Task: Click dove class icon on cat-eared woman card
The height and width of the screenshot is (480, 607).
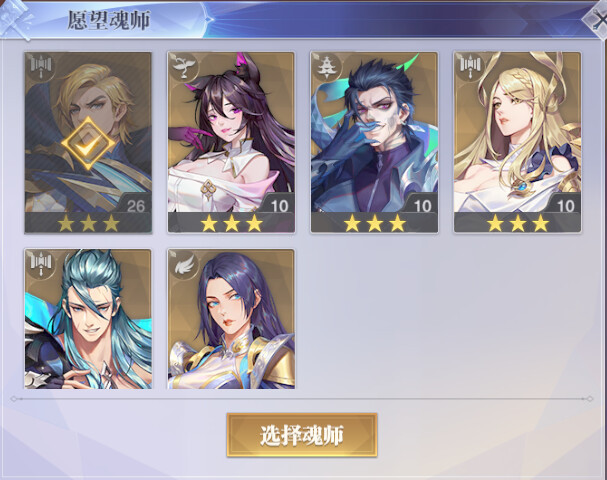Action: pos(184,67)
